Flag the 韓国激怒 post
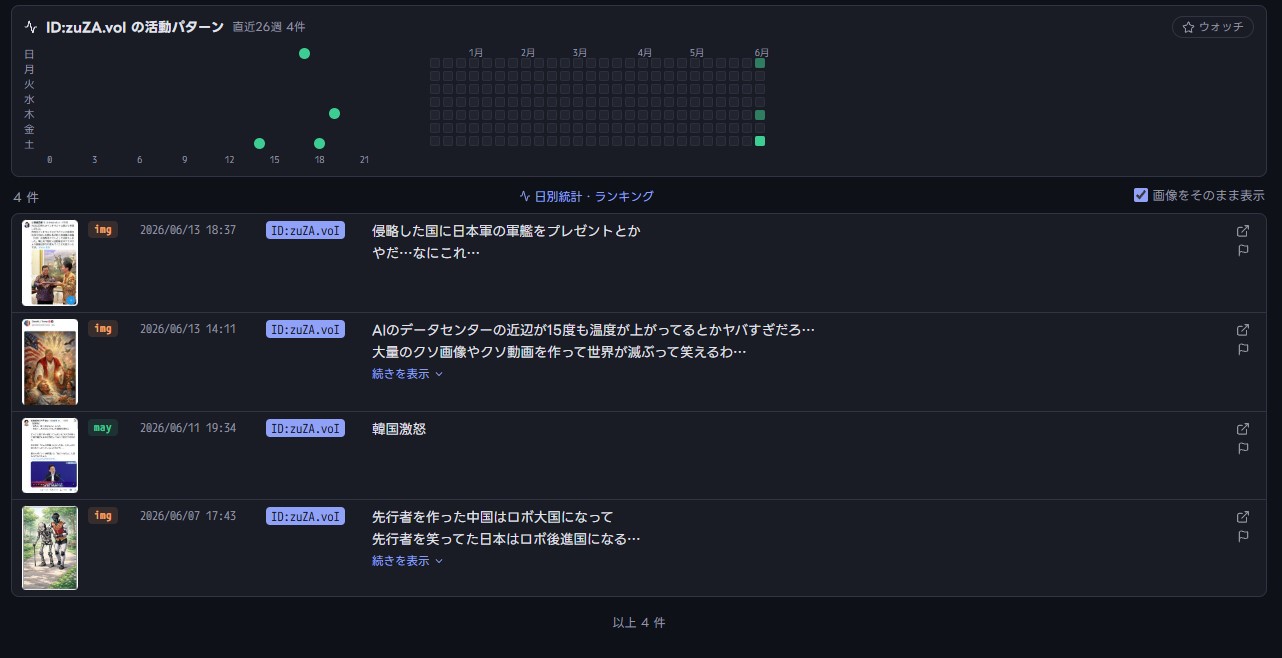 coord(1243,449)
